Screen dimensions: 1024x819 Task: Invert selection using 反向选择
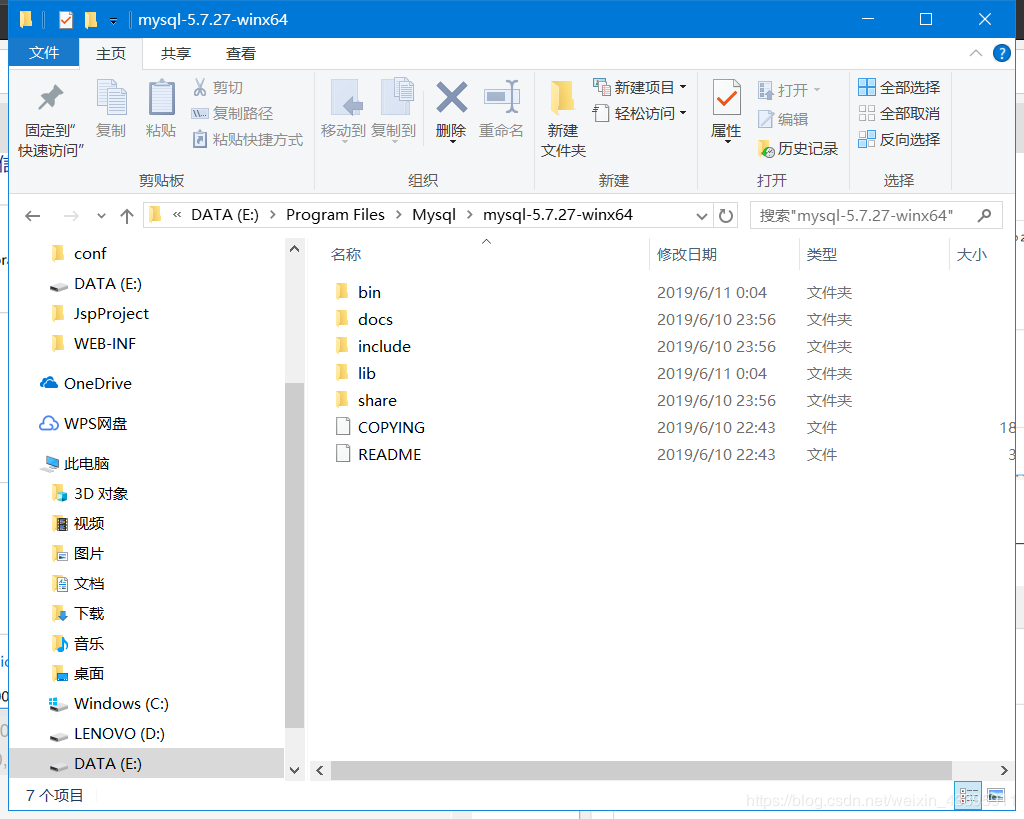tap(899, 140)
